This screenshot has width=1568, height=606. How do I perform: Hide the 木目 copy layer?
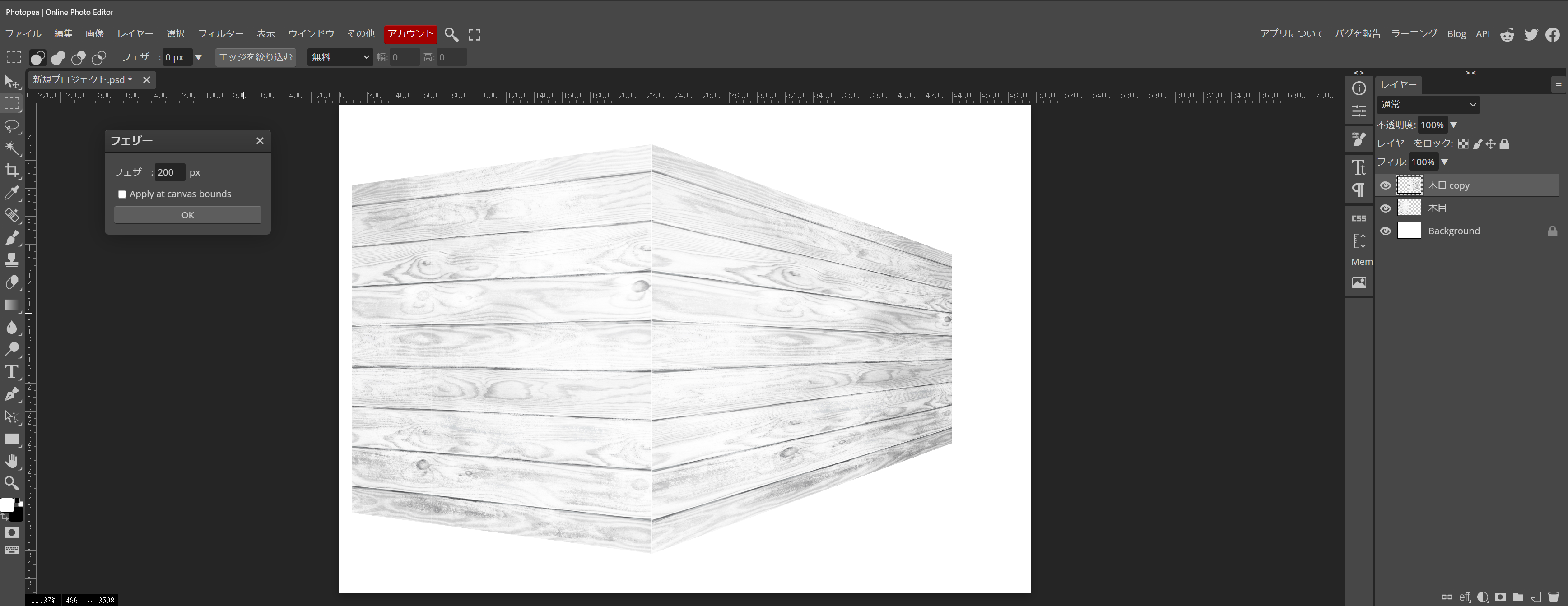coord(1386,185)
